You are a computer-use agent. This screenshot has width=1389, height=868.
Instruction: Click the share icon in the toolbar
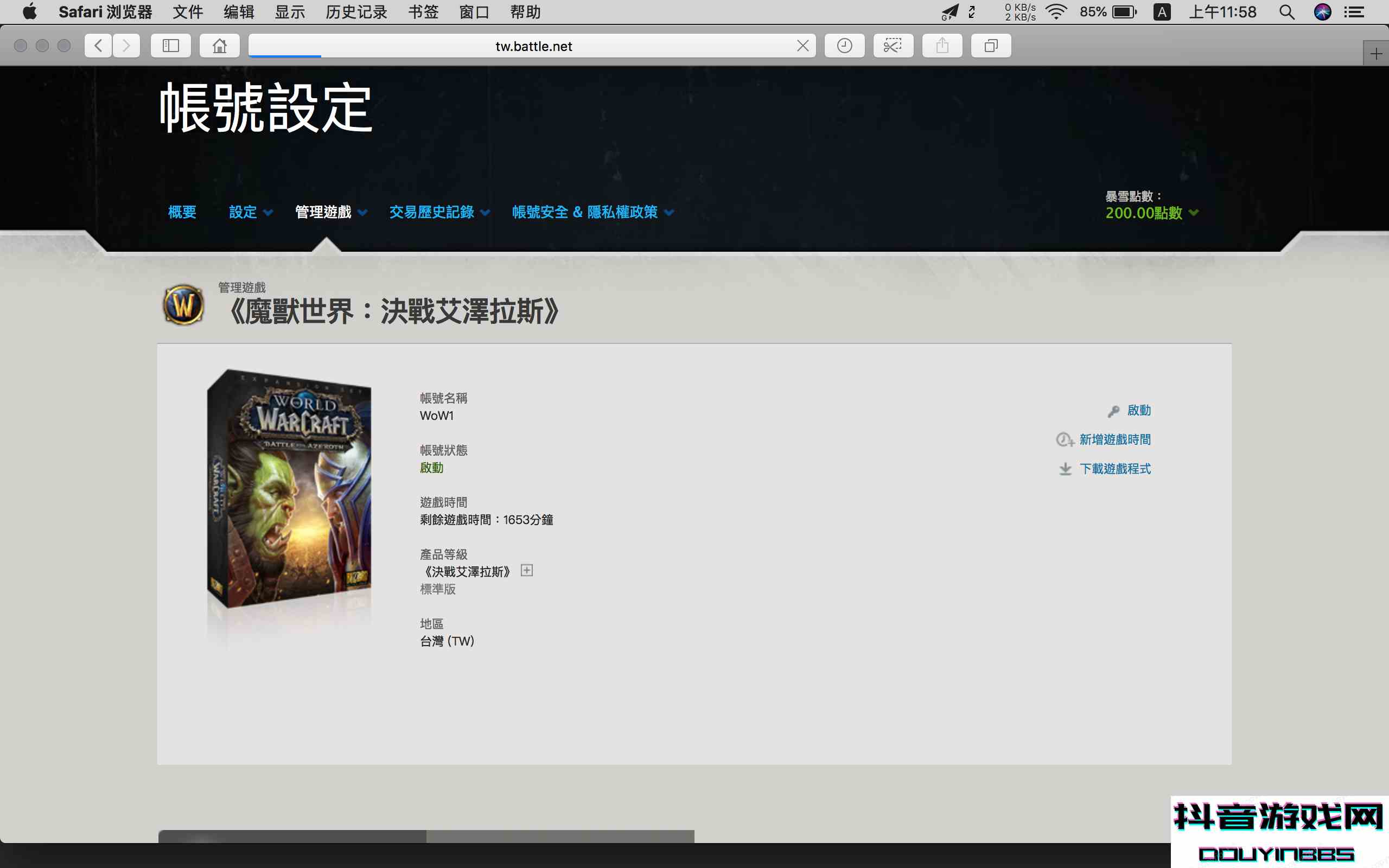click(x=942, y=46)
